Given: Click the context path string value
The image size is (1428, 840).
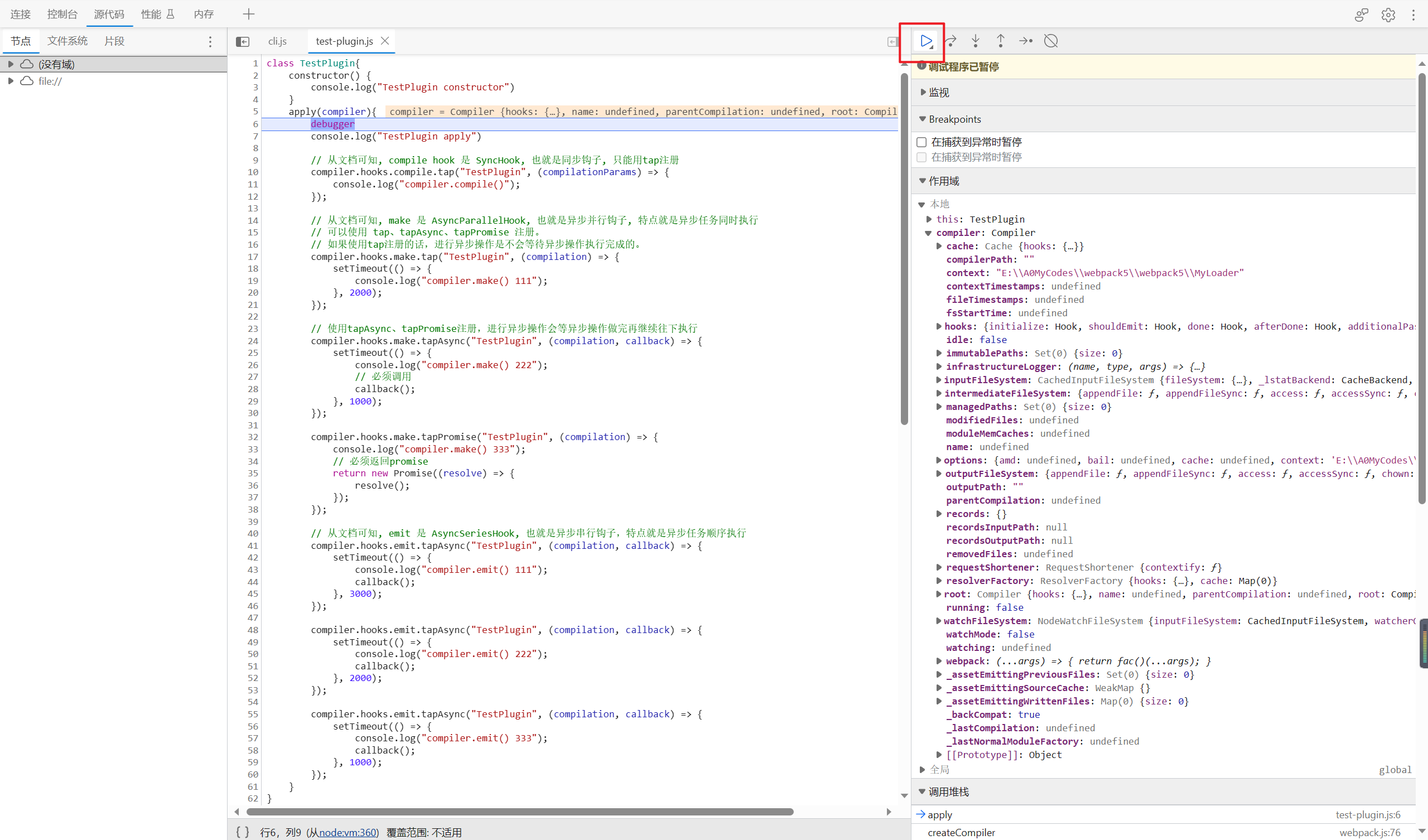Looking at the screenshot, I should click(x=1120, y=273).
